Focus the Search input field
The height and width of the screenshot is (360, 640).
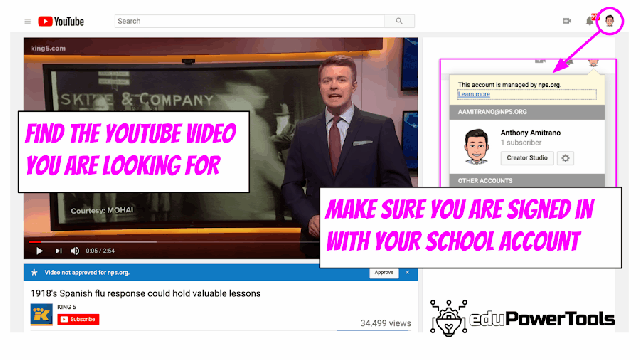tap(249, 21)
